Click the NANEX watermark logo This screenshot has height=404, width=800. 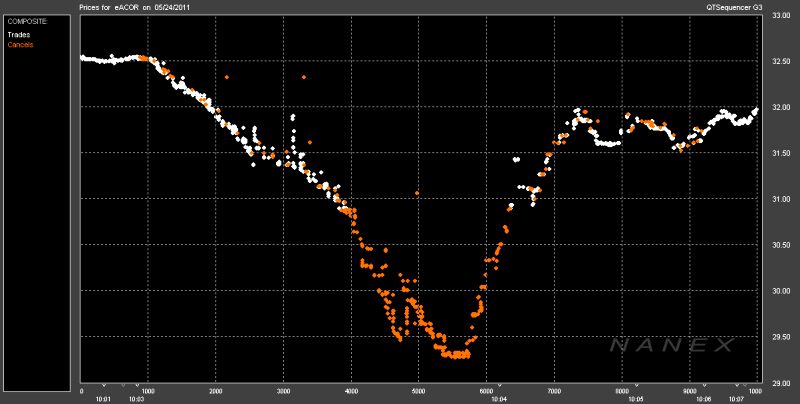coord(671,345)
